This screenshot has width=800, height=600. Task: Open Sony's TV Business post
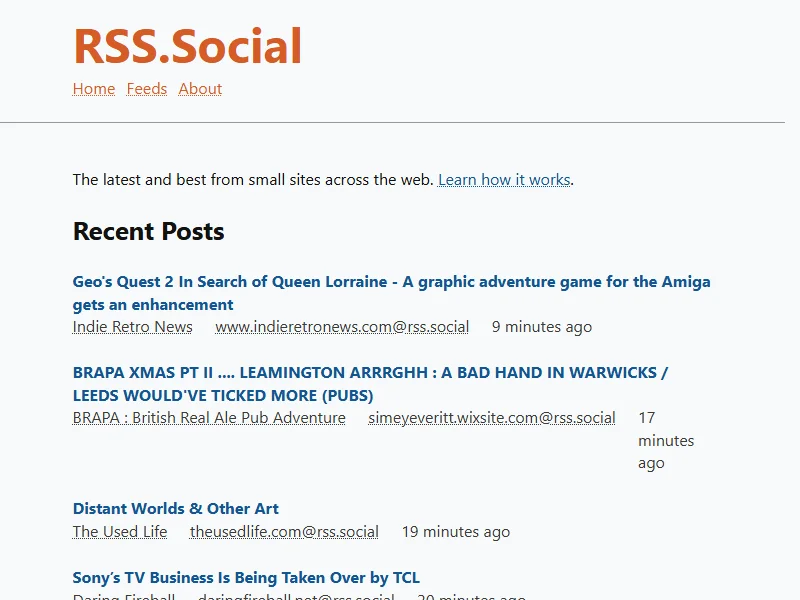[x=246, y=578]
